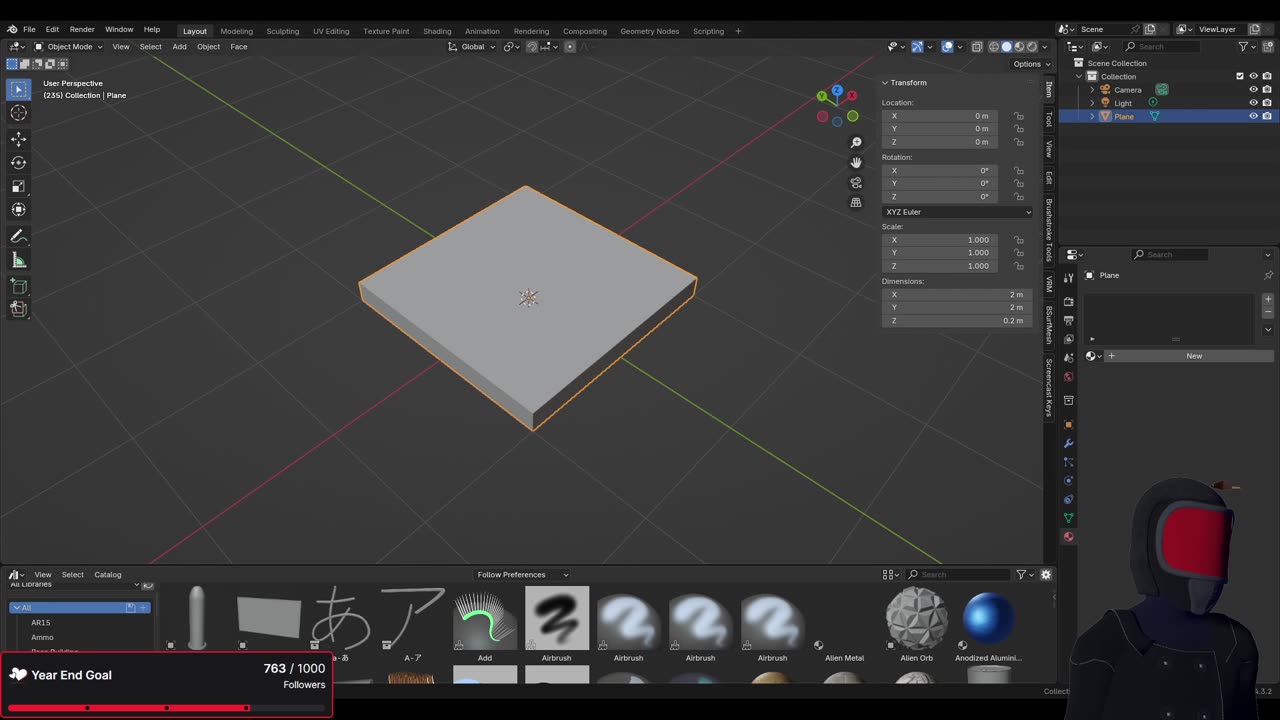Click the Z dimension 0.2 m field
Image resolution: width=1280 pixels, height=720 pixels.
pyautogui.click(x=957, y=321)
